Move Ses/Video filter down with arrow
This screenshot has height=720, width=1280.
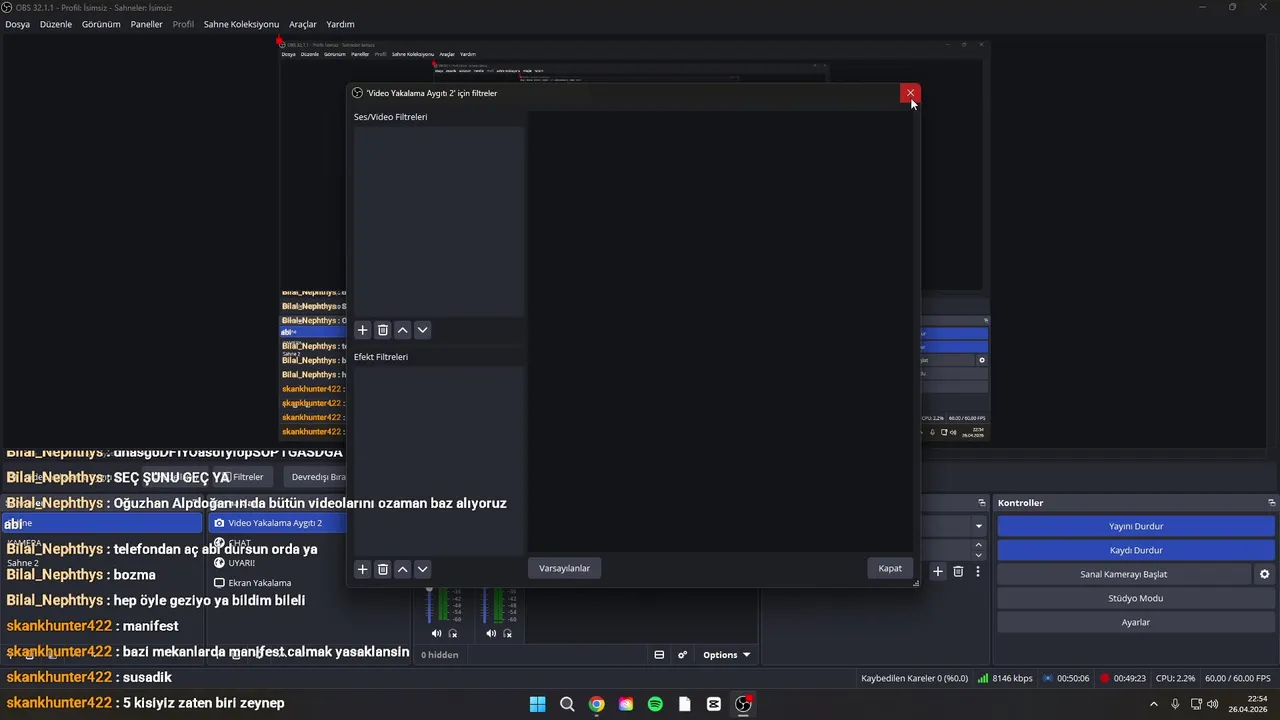(x=422, y=330)
